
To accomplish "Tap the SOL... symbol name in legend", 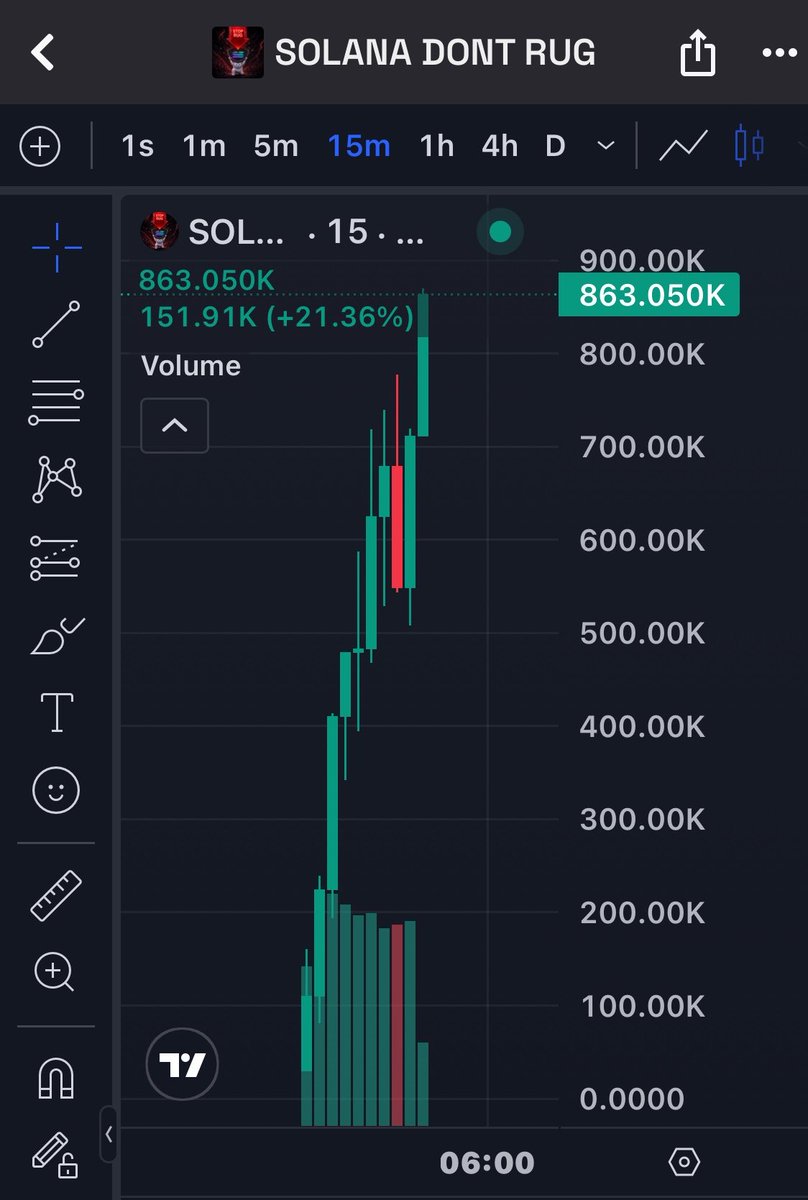I will pos(237,233).
